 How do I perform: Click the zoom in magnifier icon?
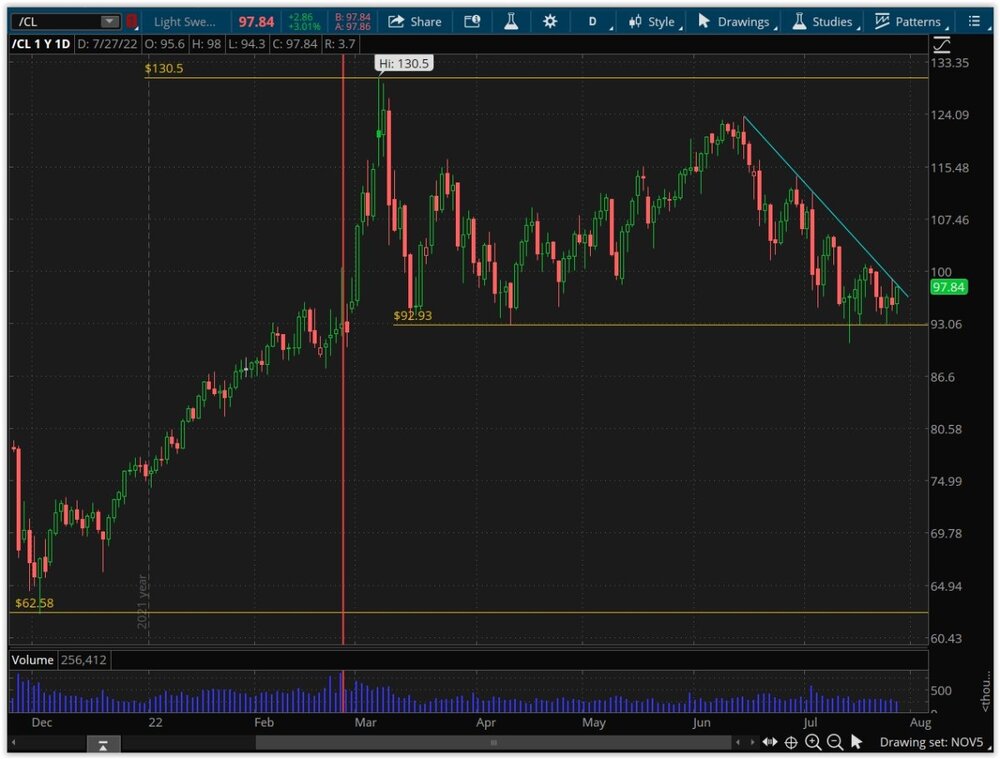tap(812, 742)
